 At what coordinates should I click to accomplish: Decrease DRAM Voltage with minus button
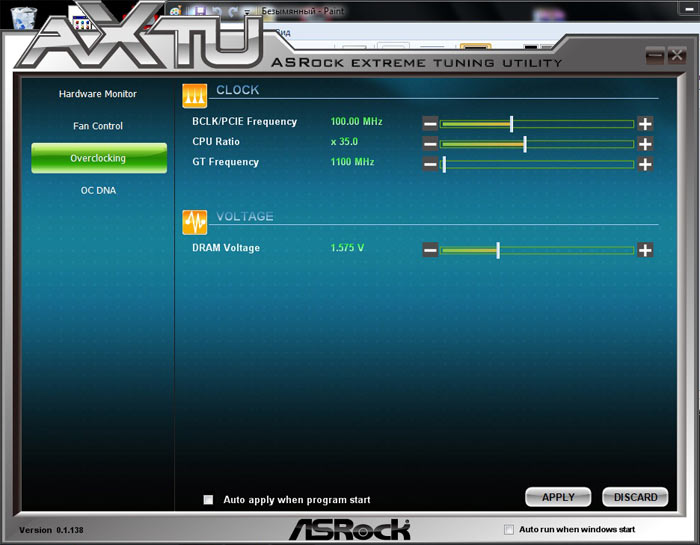point(430,250)
